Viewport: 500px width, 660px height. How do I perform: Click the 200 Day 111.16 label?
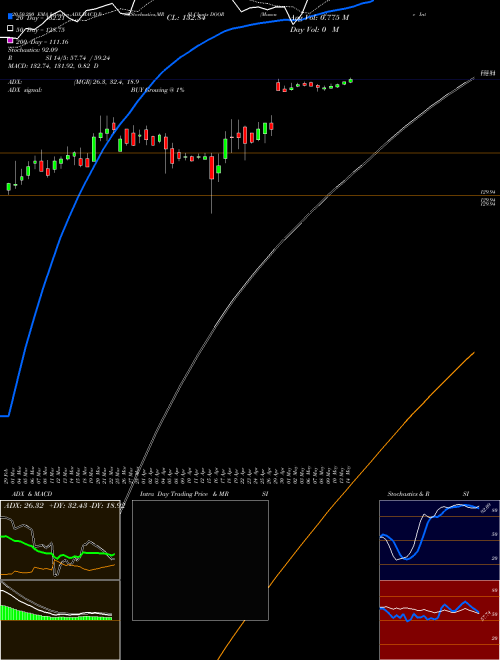click(x=42, y=42)
